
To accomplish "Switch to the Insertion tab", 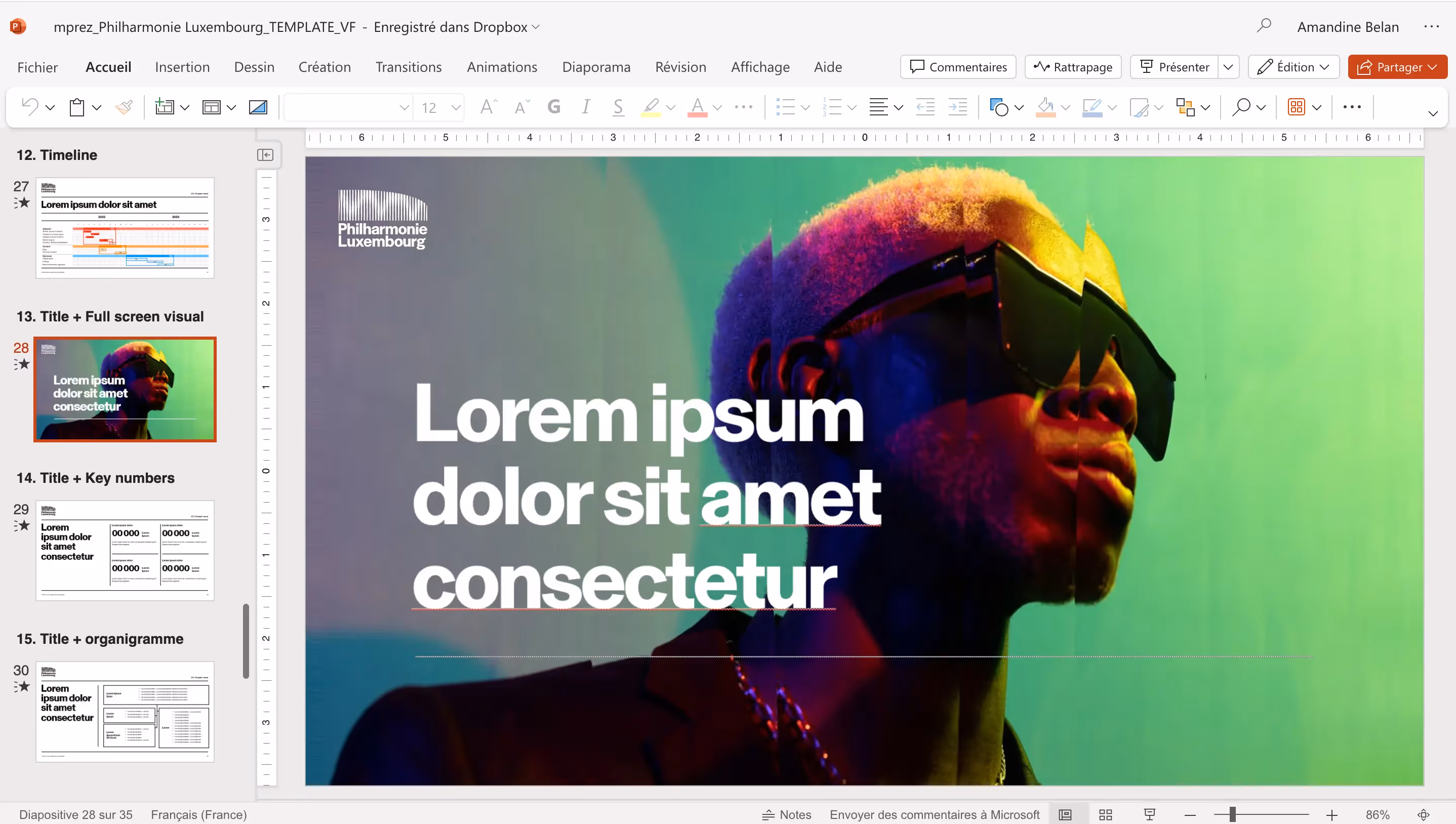I will coord(182,67).
